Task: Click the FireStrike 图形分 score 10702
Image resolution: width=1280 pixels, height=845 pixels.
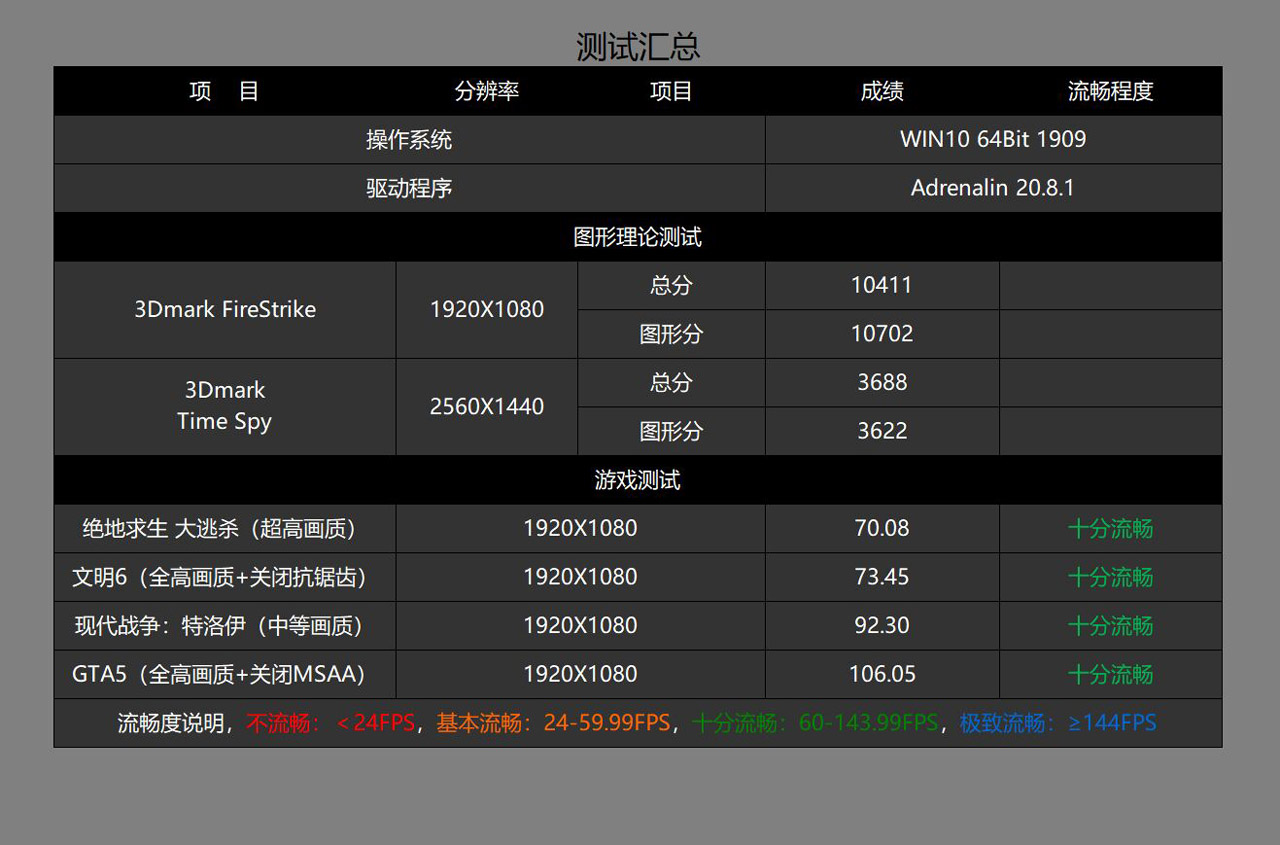Action: point(880,334)
